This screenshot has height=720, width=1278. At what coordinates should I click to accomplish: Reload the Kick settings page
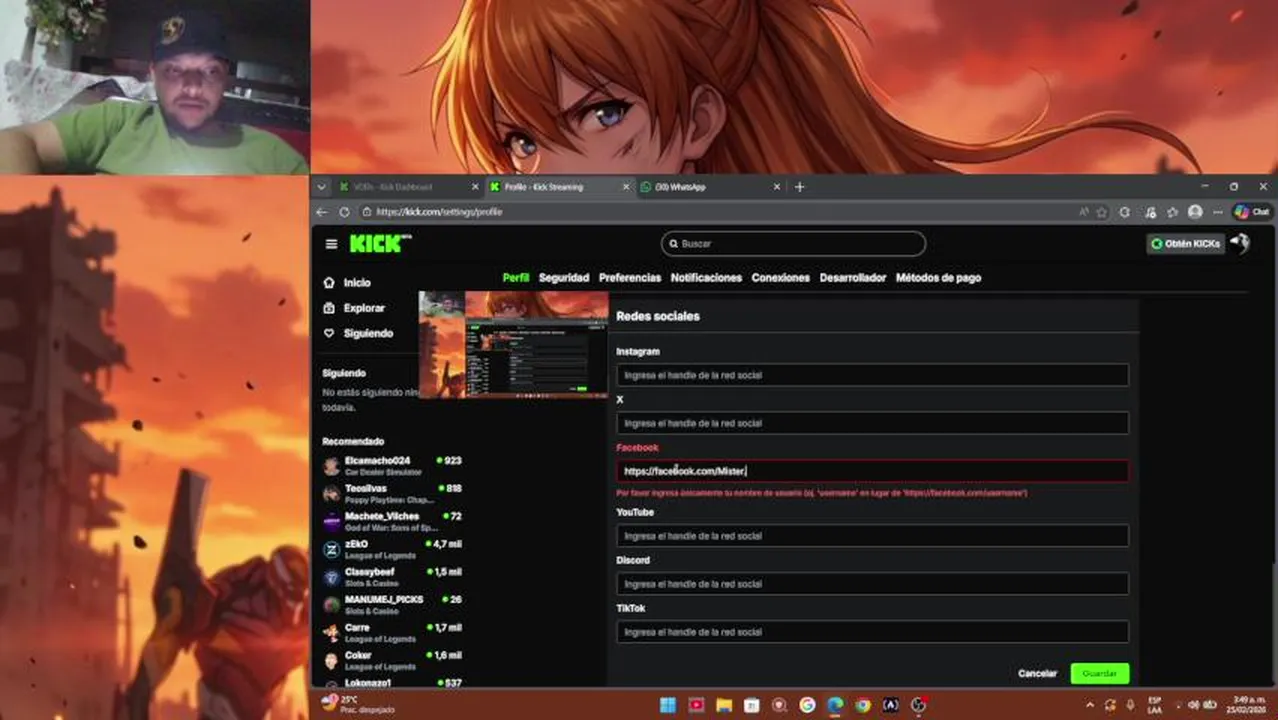click(344, 212)
